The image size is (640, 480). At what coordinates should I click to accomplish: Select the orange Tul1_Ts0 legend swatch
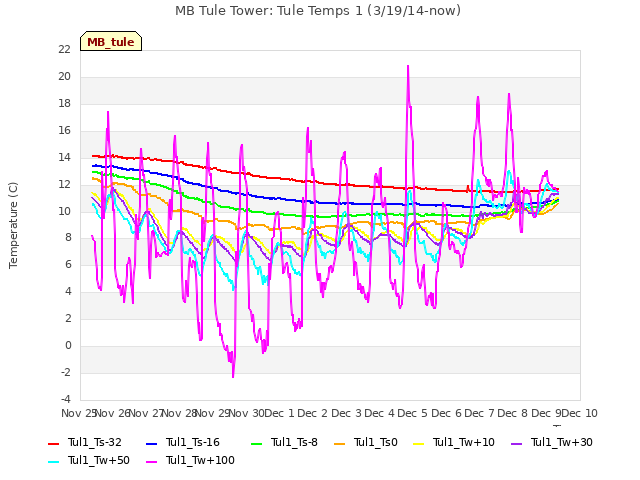pyautogui.click(x=340, y=443)
